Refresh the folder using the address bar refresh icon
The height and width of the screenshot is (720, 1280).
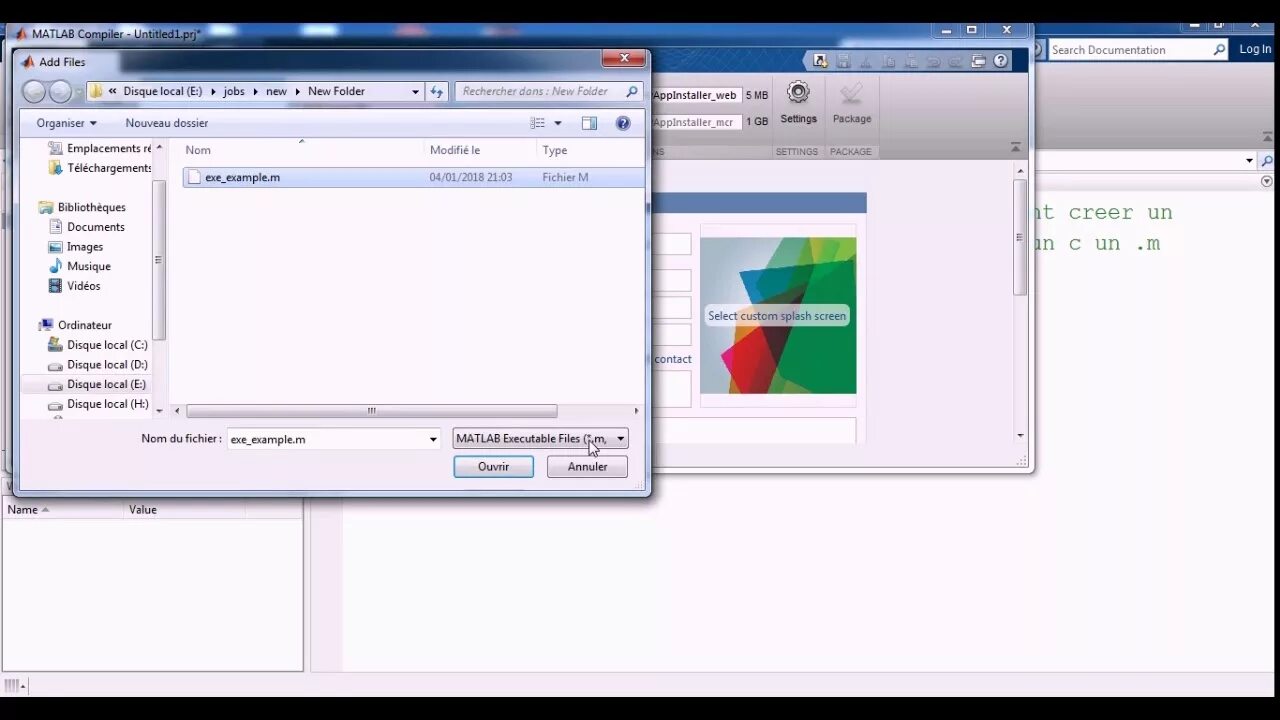(x=436, y=91)
